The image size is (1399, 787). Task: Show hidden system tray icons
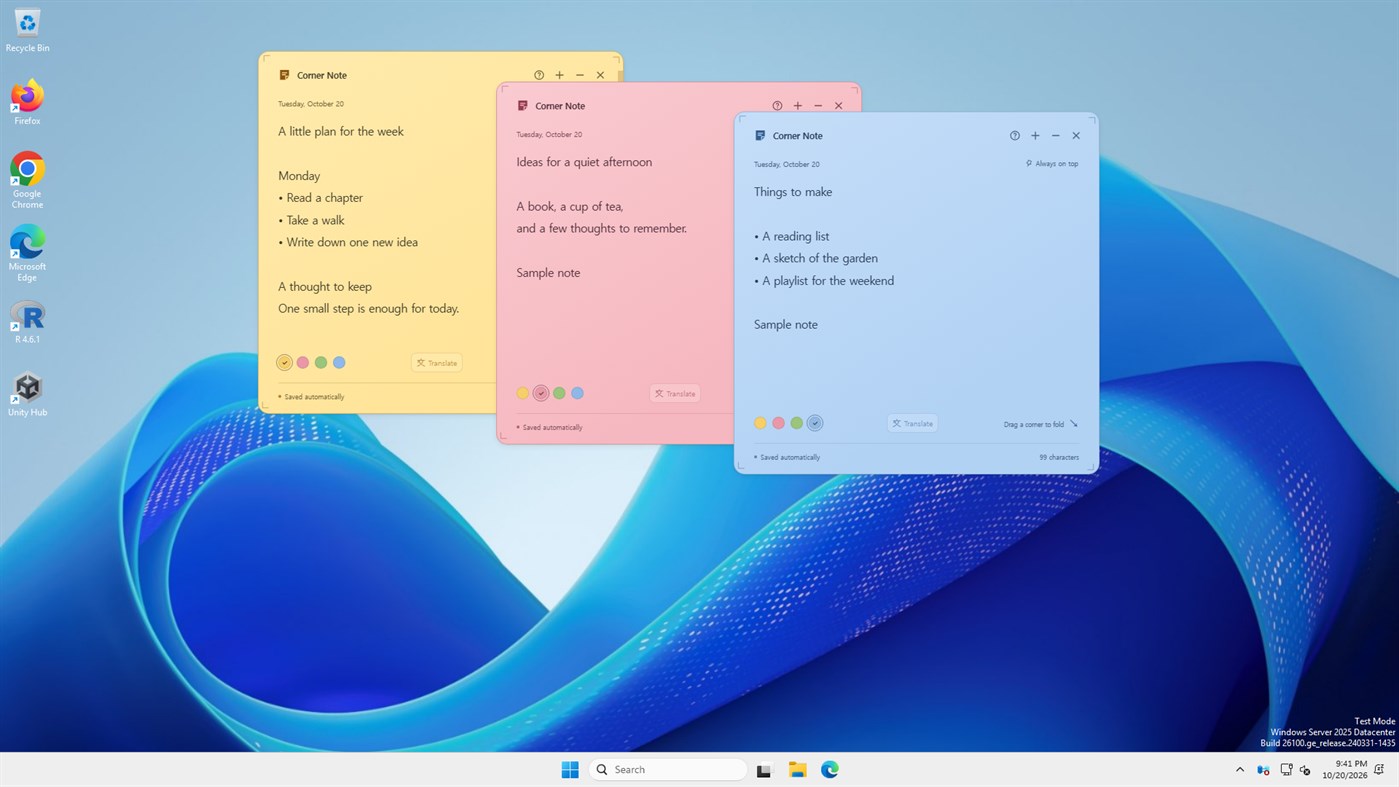1240,769
